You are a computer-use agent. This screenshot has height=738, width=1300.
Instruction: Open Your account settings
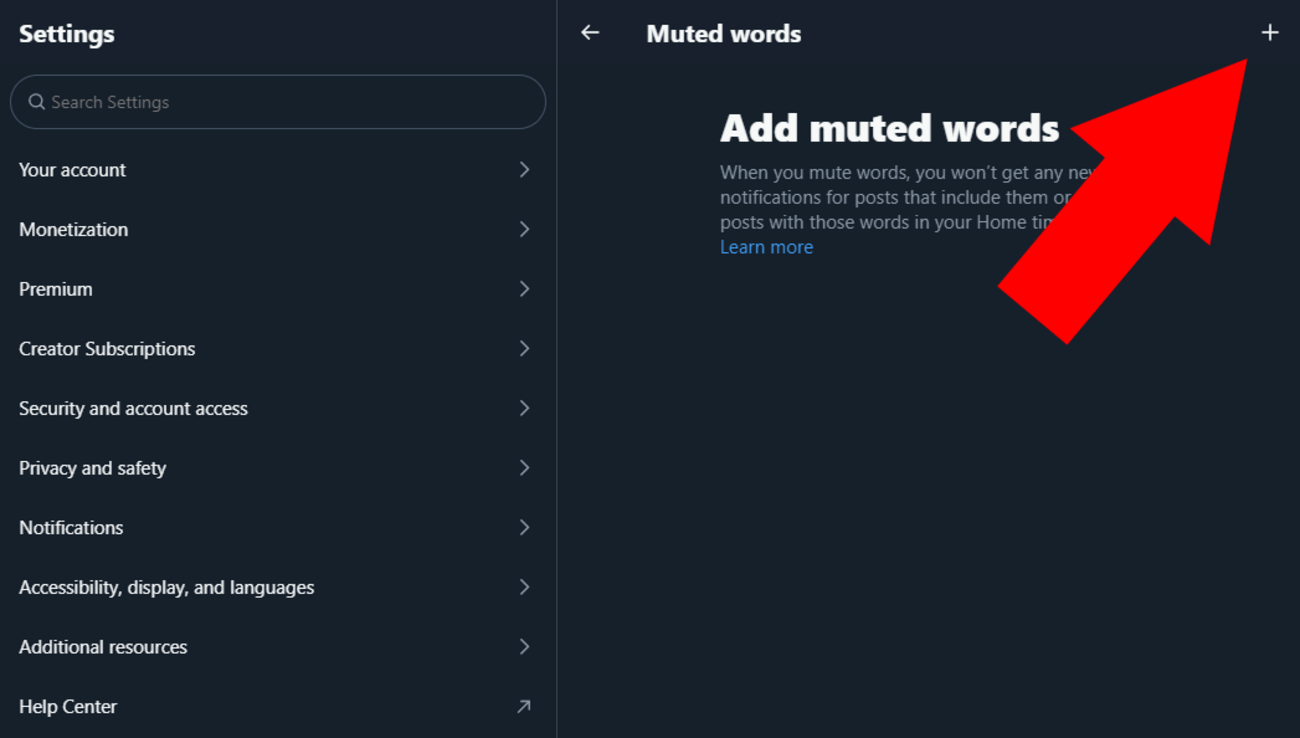click(x=73, y=170)
